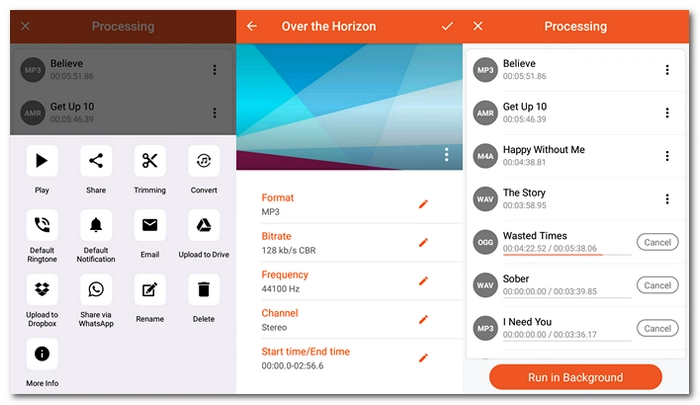Screen dimensions: 700x405
Task: Open the Trimming scissors tool
Action: click(x=150, y=161)
